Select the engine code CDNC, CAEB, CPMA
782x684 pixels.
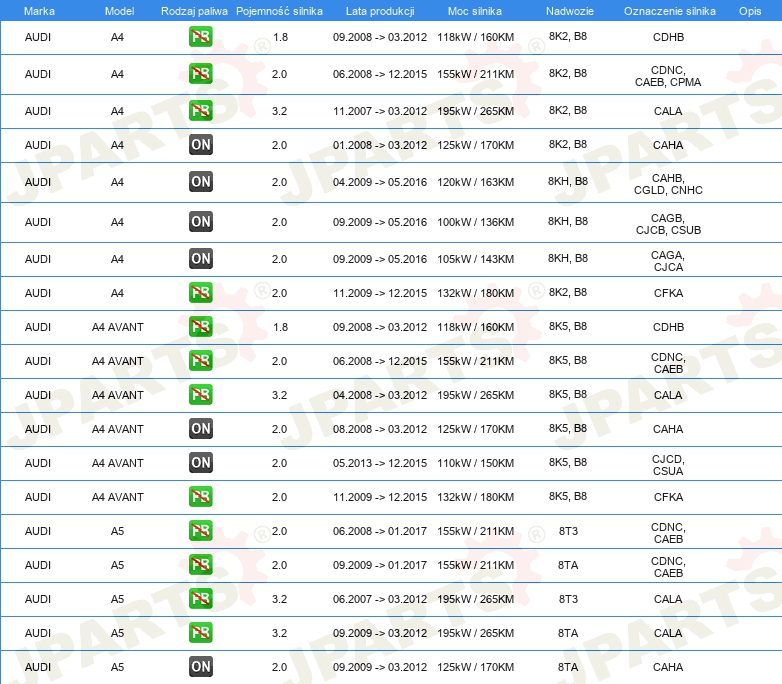pyautogui.click(x=668, y=76)
